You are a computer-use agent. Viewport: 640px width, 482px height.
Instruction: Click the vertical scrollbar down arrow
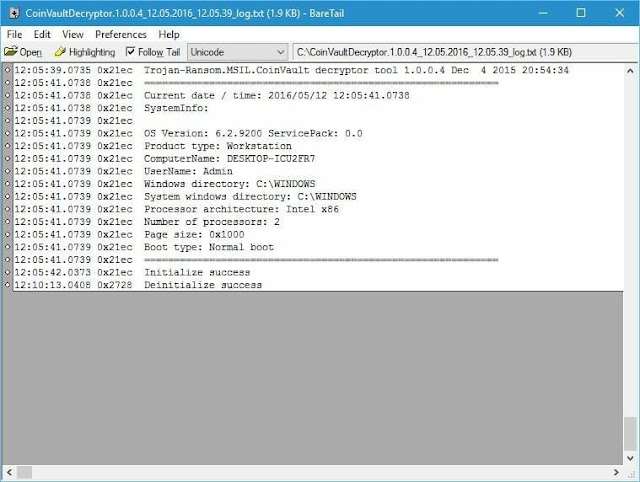pos(630,458)
